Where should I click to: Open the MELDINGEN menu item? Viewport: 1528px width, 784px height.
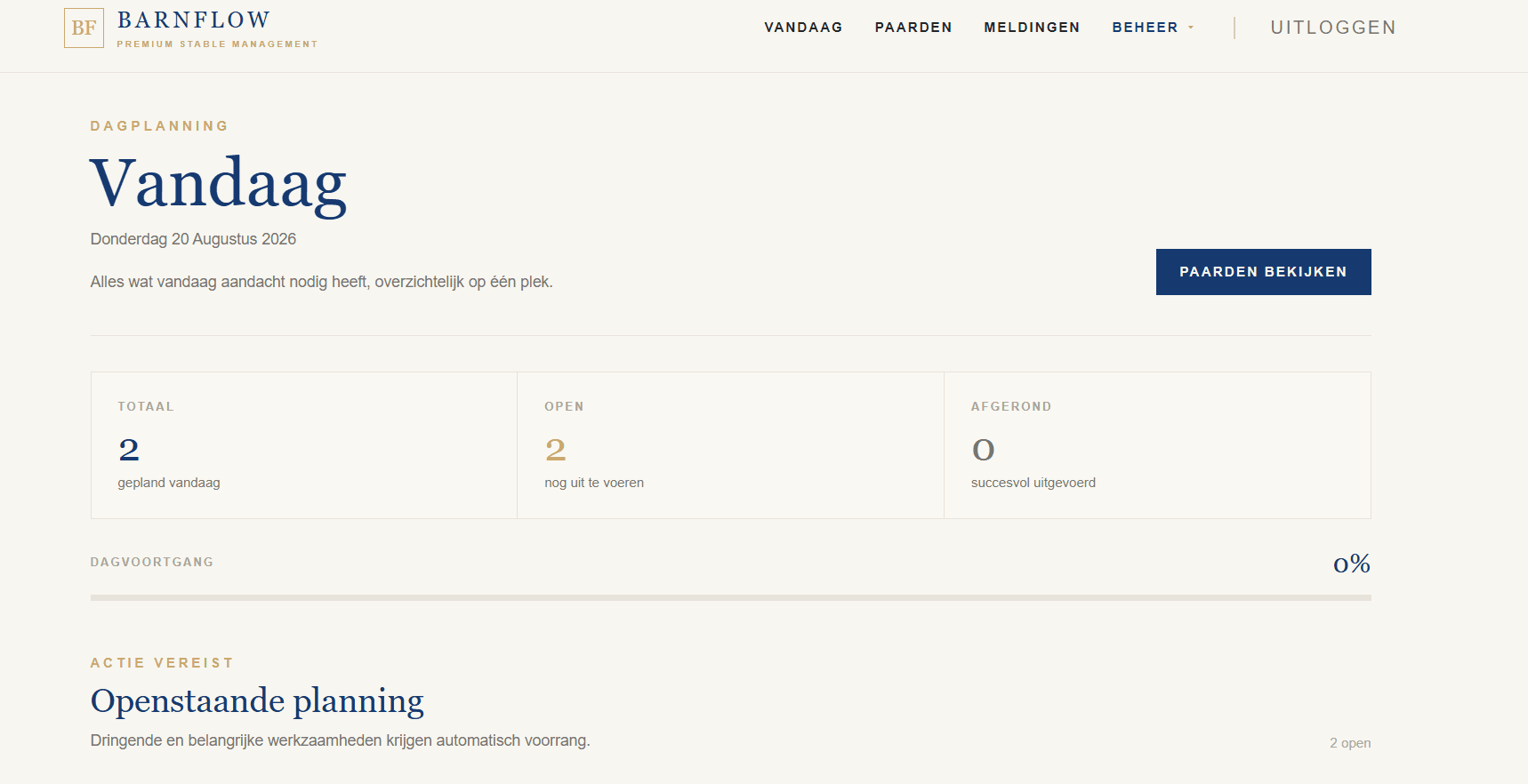coord(1032,28)
